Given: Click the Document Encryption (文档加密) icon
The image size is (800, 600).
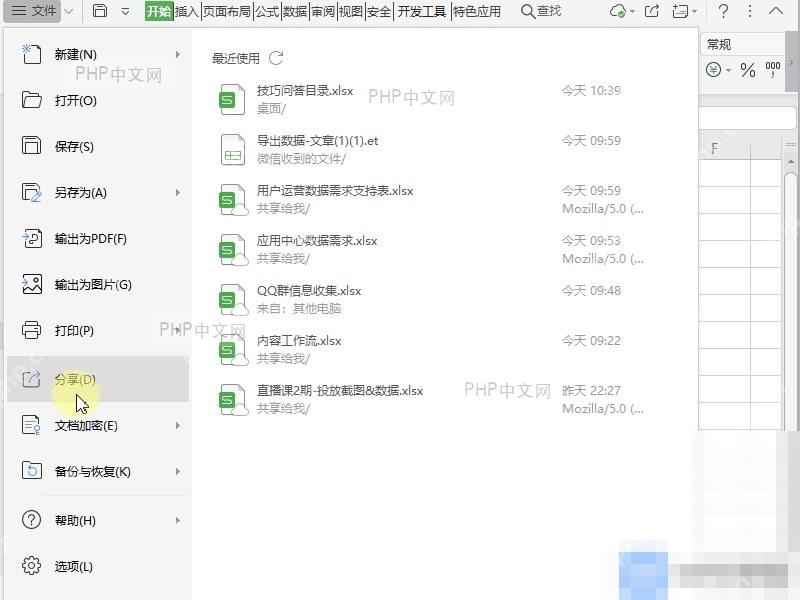Looking at the screenshot, I should point(31,425).
